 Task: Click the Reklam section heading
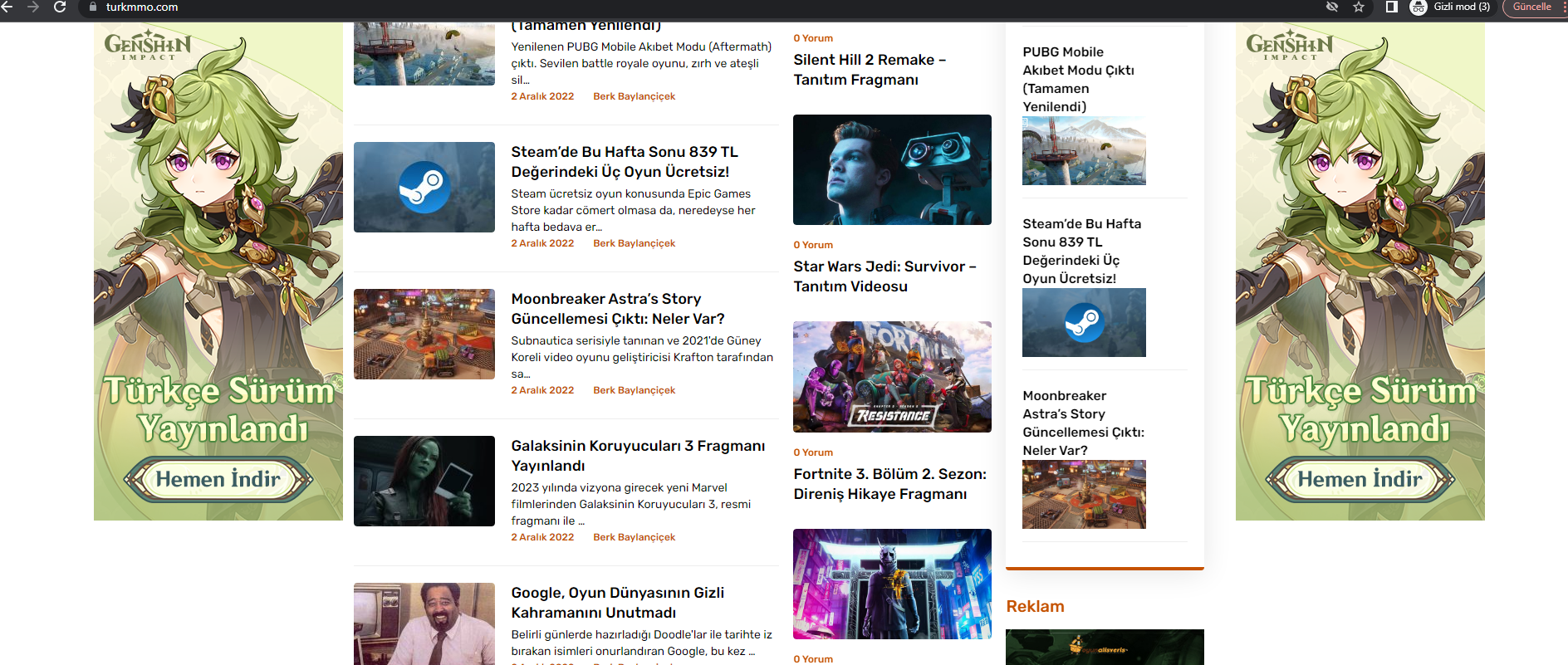coord(1035,606)
